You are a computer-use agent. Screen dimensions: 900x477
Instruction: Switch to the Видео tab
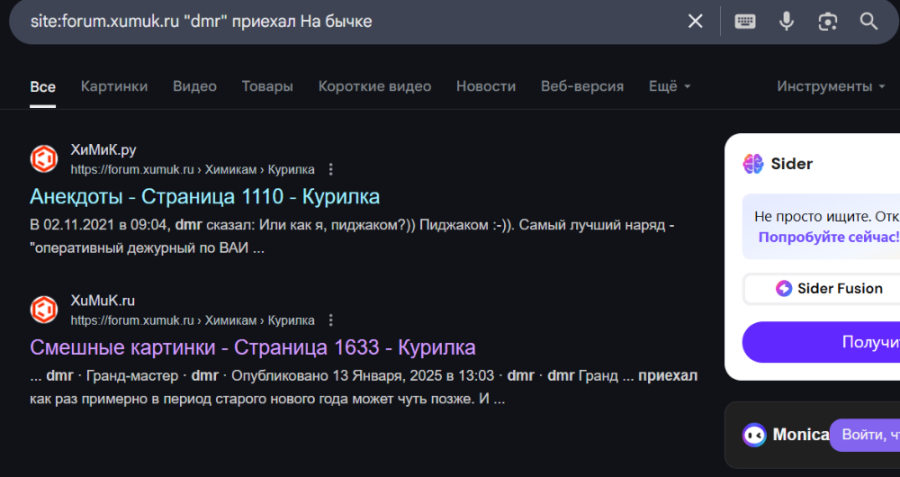click(195, 86)
